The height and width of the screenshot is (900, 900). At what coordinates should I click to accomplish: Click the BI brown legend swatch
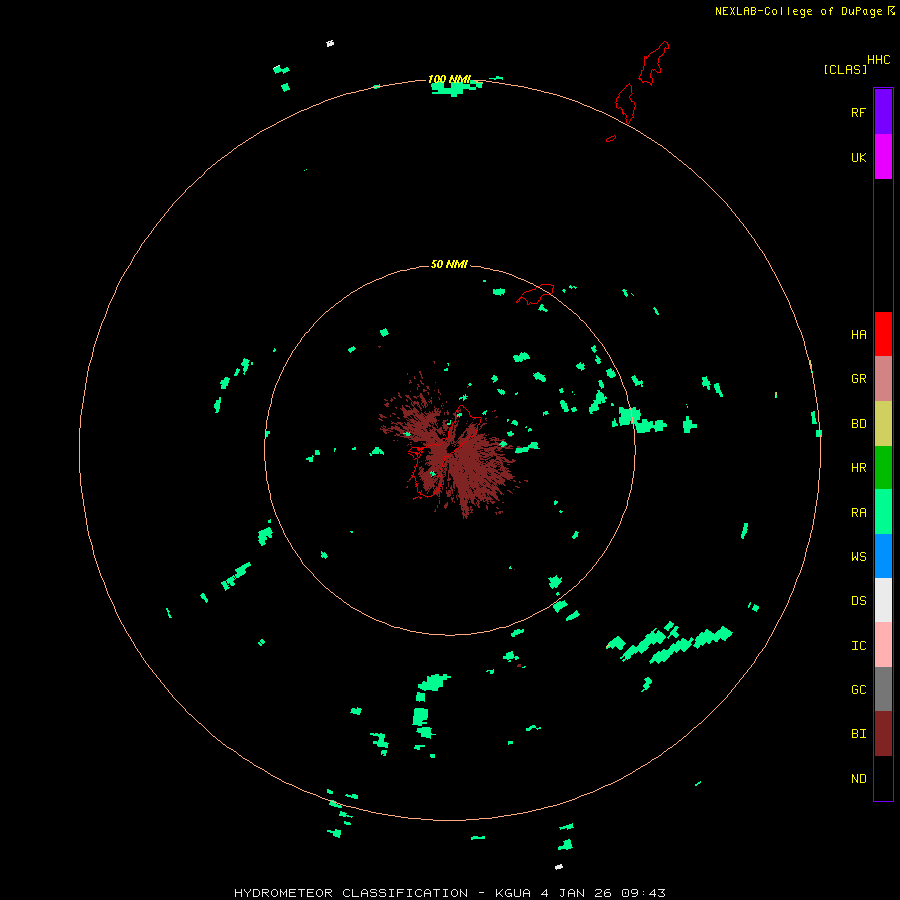(x=883, y=734)
